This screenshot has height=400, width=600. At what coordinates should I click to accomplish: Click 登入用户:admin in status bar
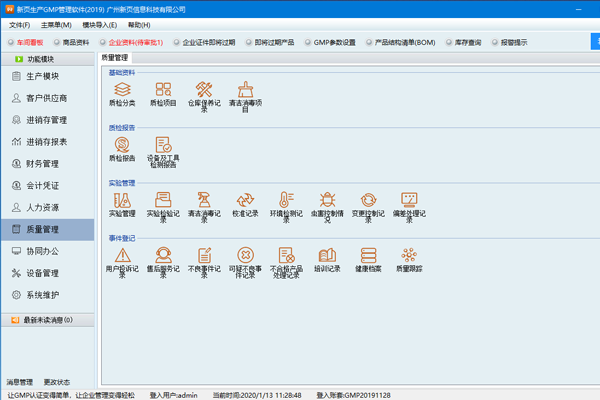click(x=174, y=395)
